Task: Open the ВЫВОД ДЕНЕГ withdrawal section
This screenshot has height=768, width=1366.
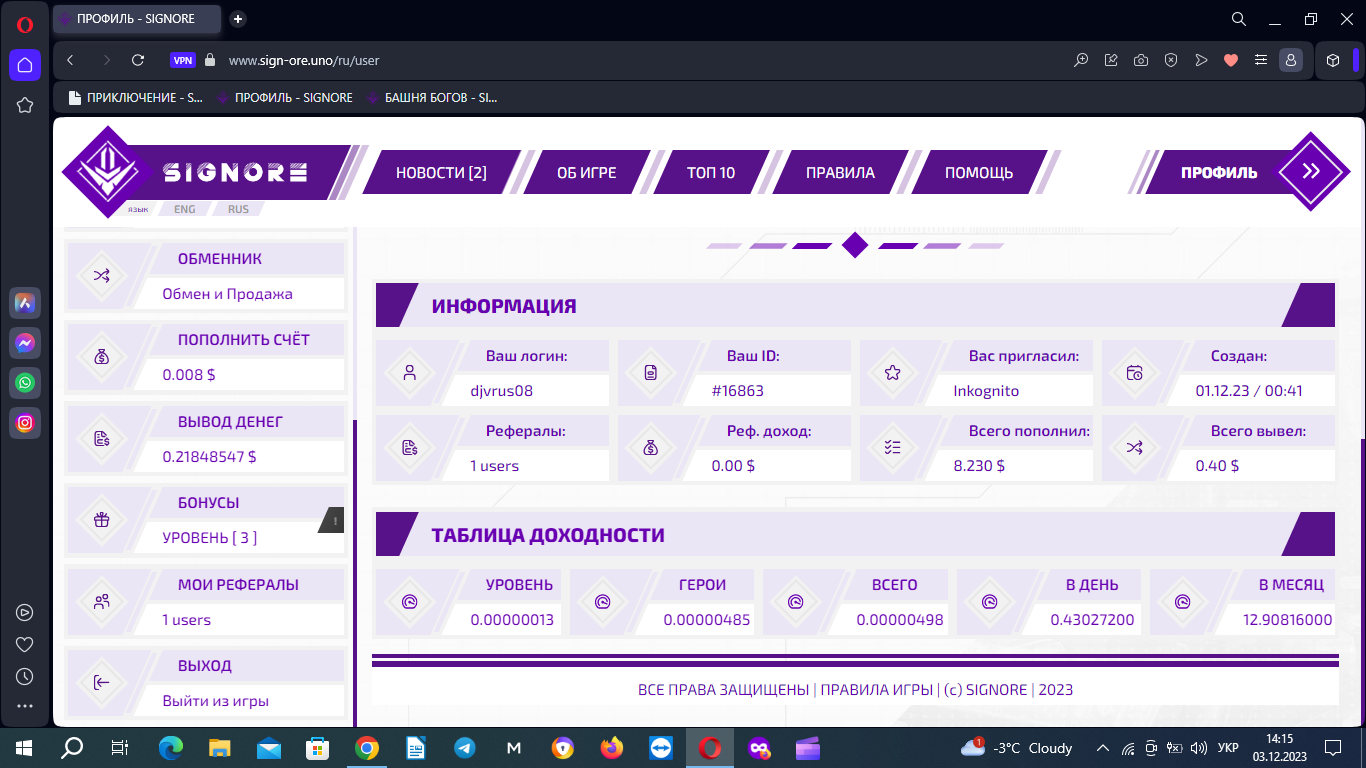Action: click(x=205, y=439)
